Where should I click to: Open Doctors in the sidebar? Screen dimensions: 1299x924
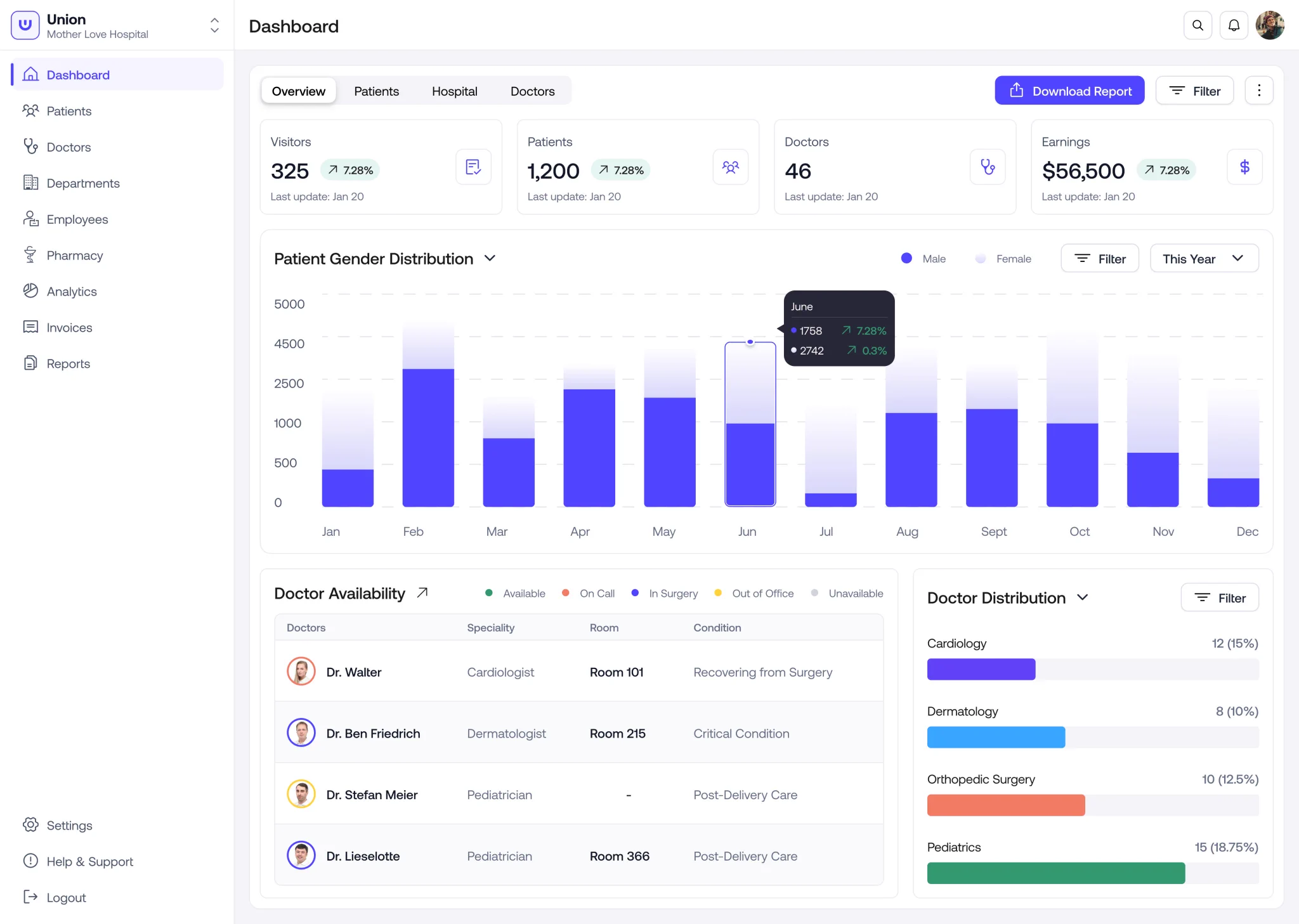point(117,147)
